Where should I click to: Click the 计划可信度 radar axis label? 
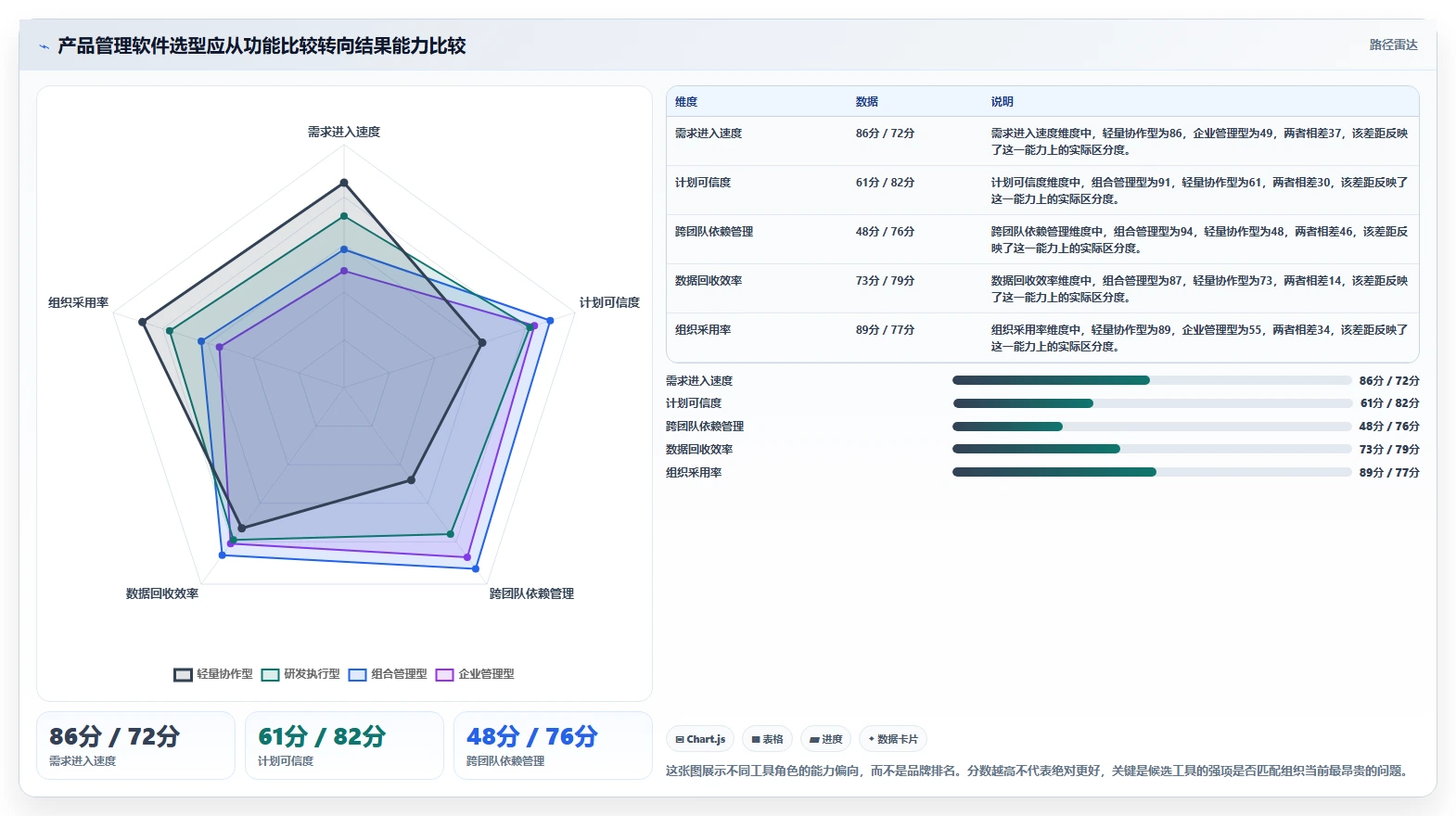pyautogui.click(x=609, y=302)
